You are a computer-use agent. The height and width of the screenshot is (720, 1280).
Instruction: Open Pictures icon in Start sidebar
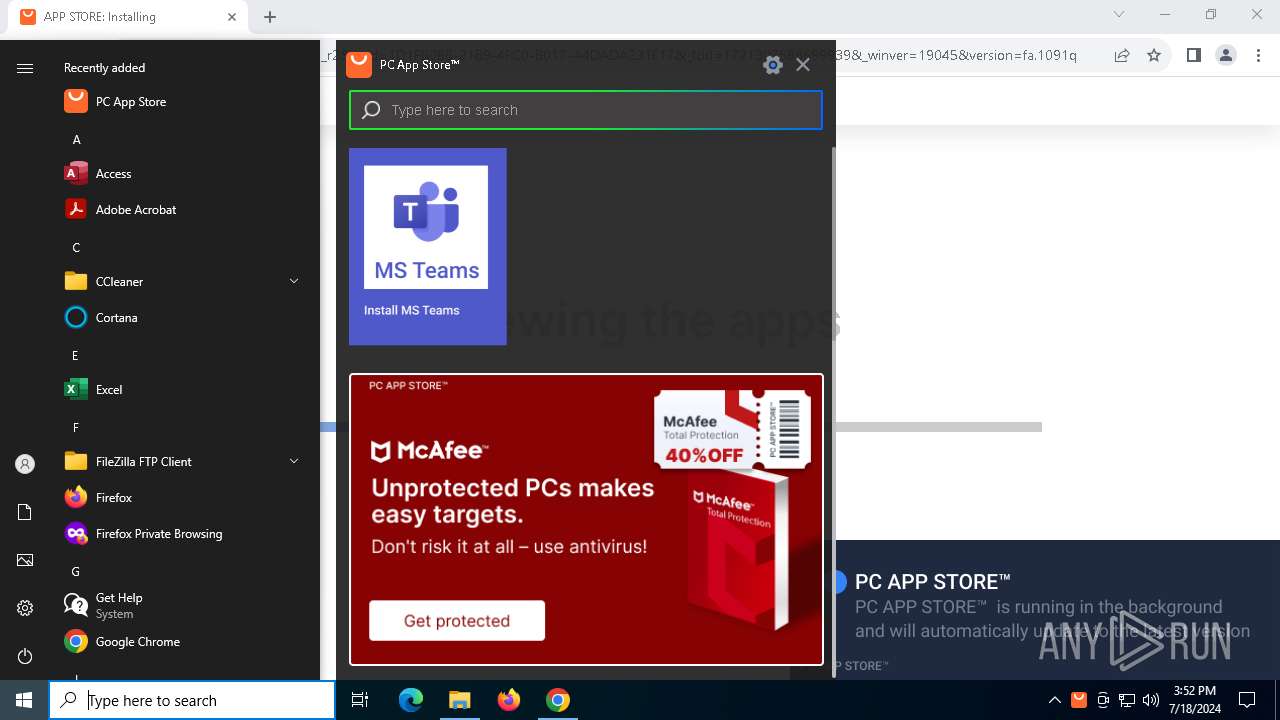tap(25, 560)
